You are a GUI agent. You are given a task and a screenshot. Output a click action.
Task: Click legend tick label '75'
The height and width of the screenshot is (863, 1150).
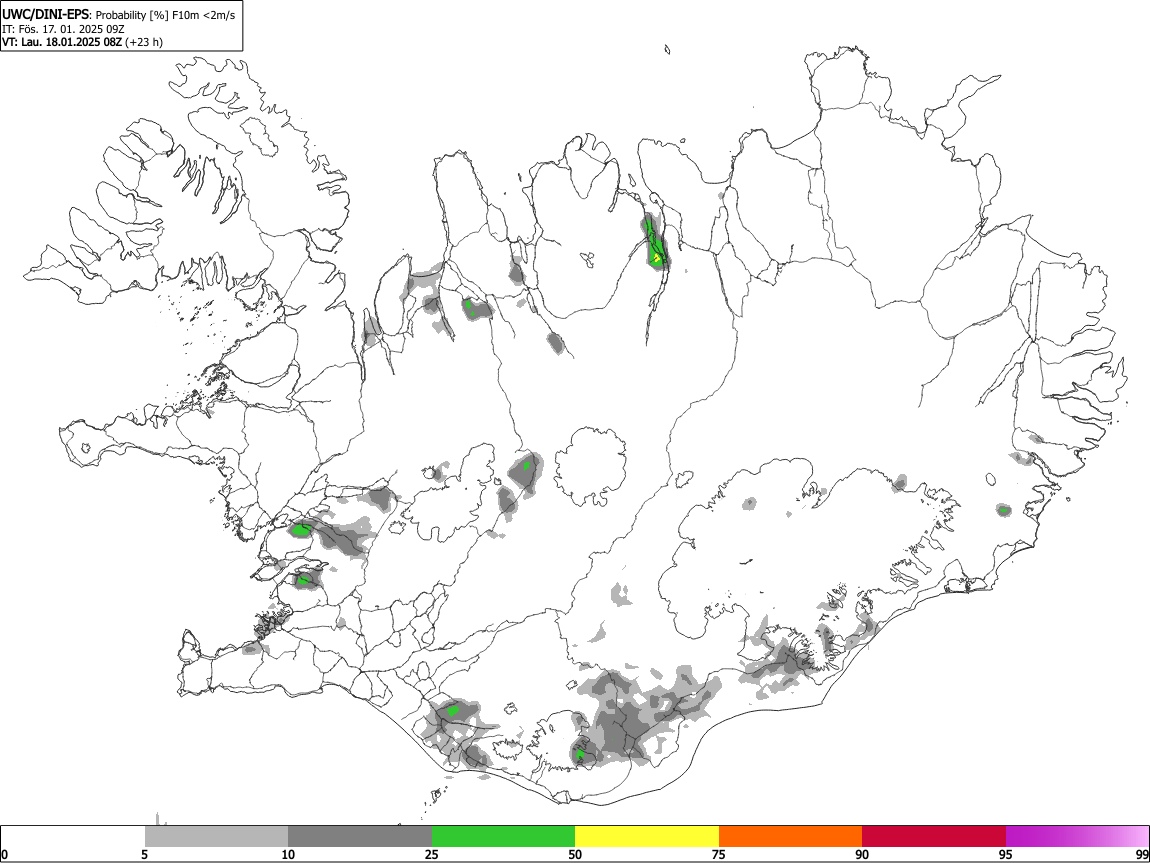click(719, 855)
